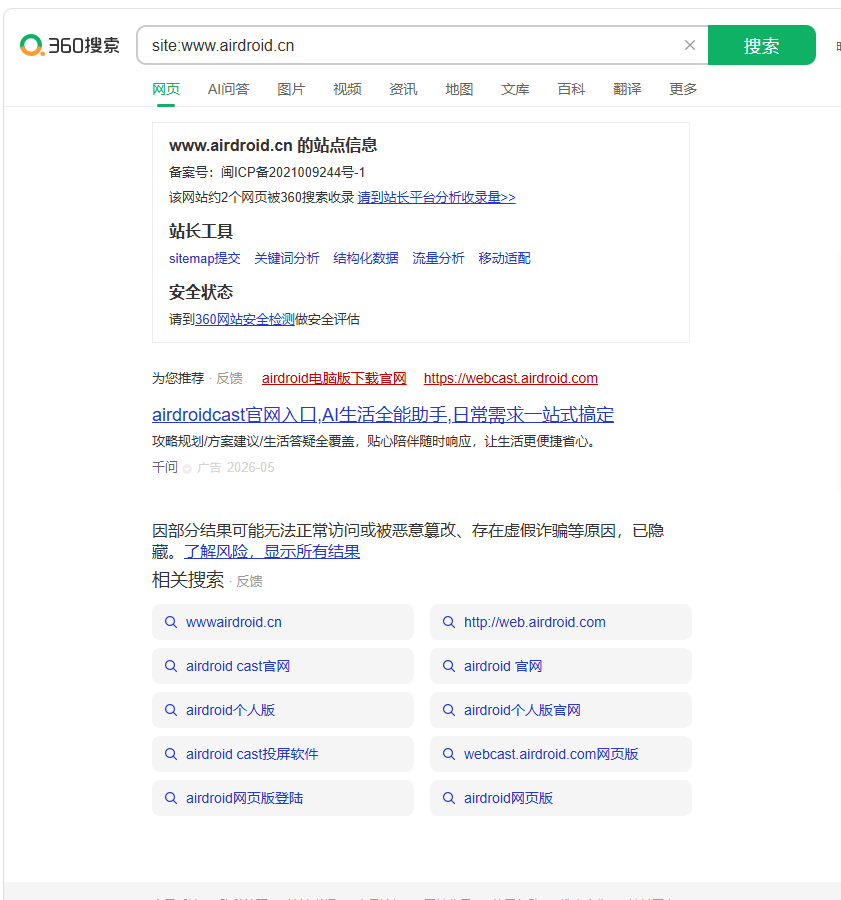
Task: Switch to the AI问答 tab
Action: click(x=228, y=90)
